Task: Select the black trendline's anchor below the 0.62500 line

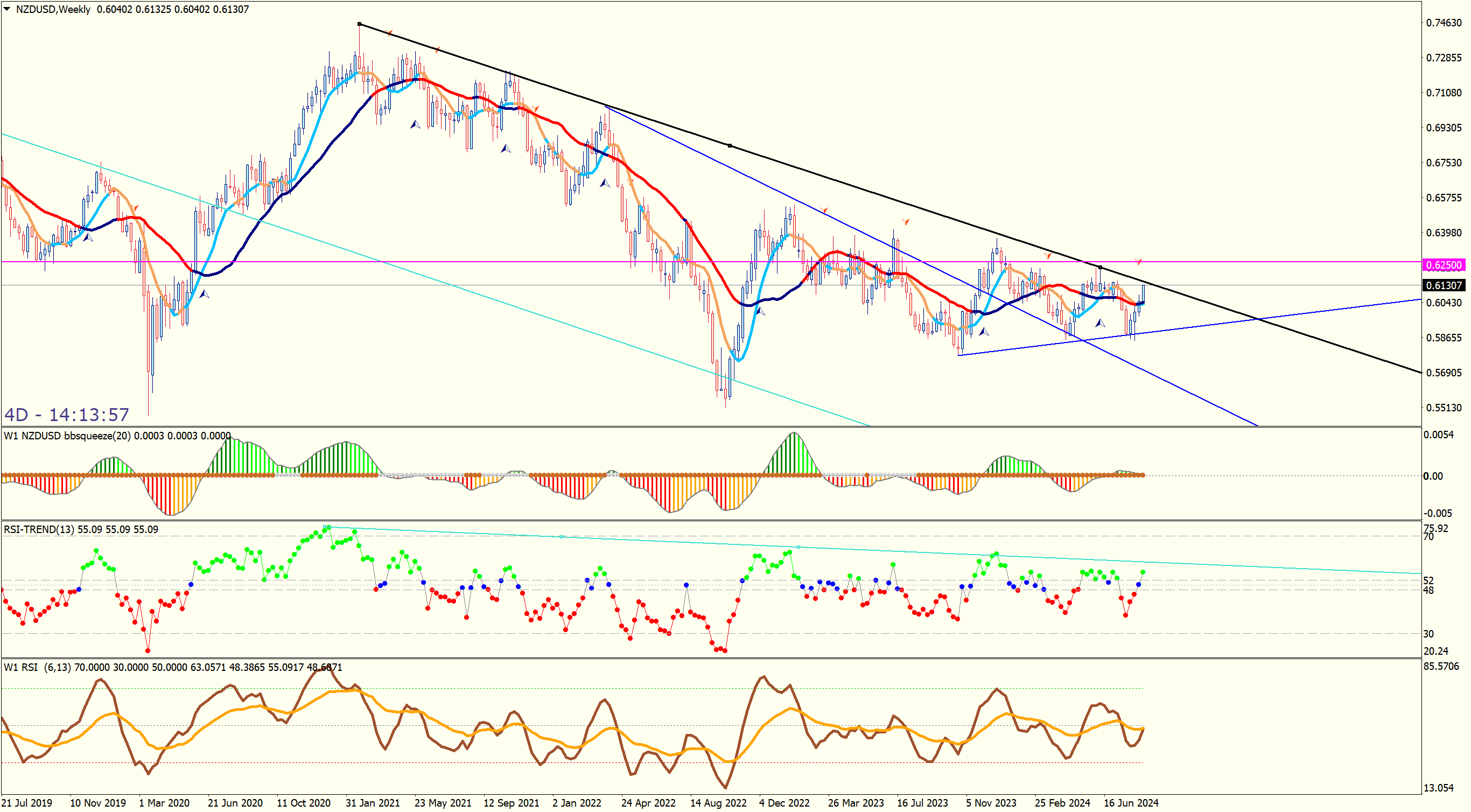Action: pyautogui.click(x=1101, y=267)
